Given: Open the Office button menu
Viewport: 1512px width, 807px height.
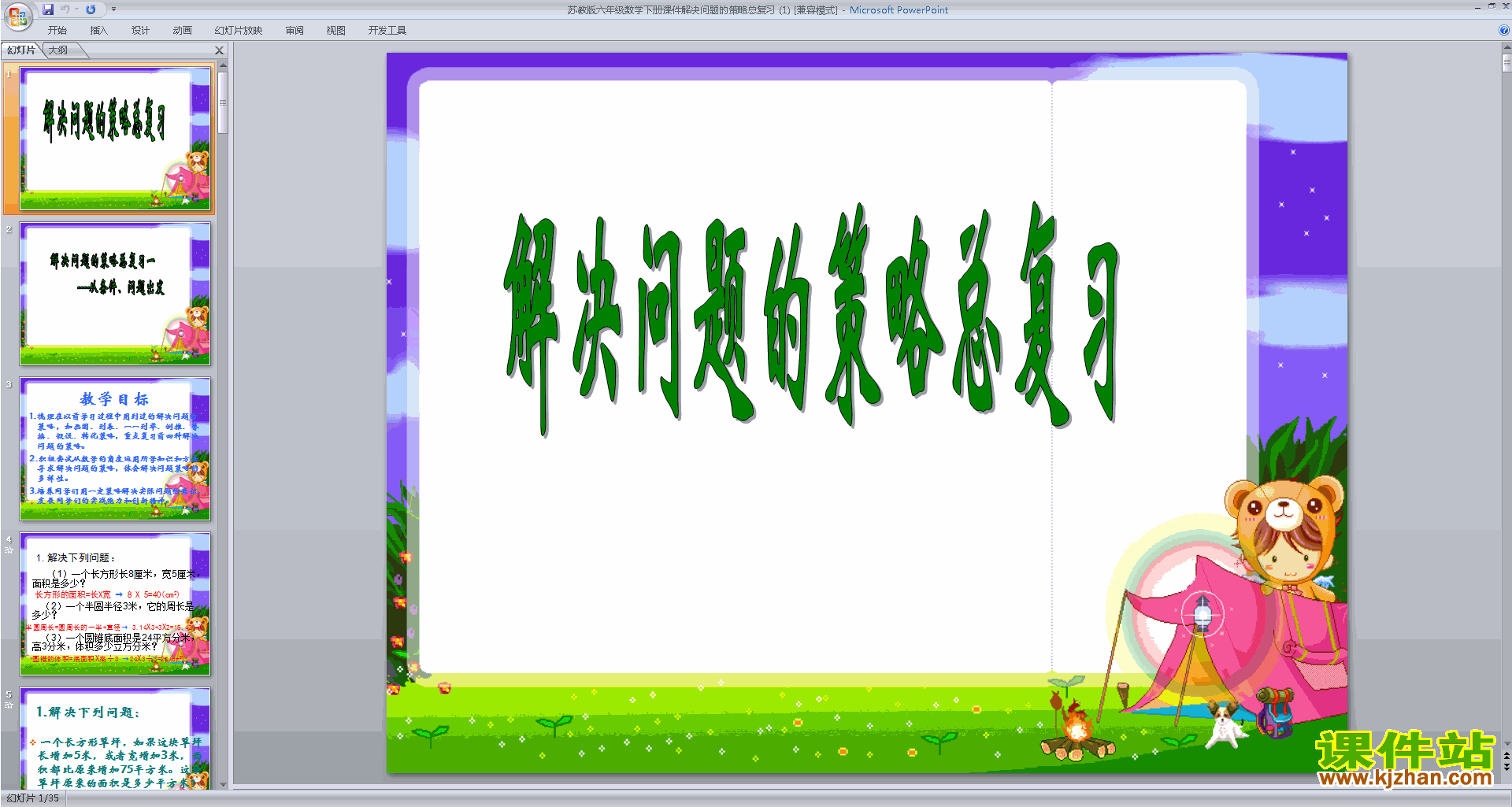Looking at the screenshot, I should pyautogui.click(x=17, y=16).
